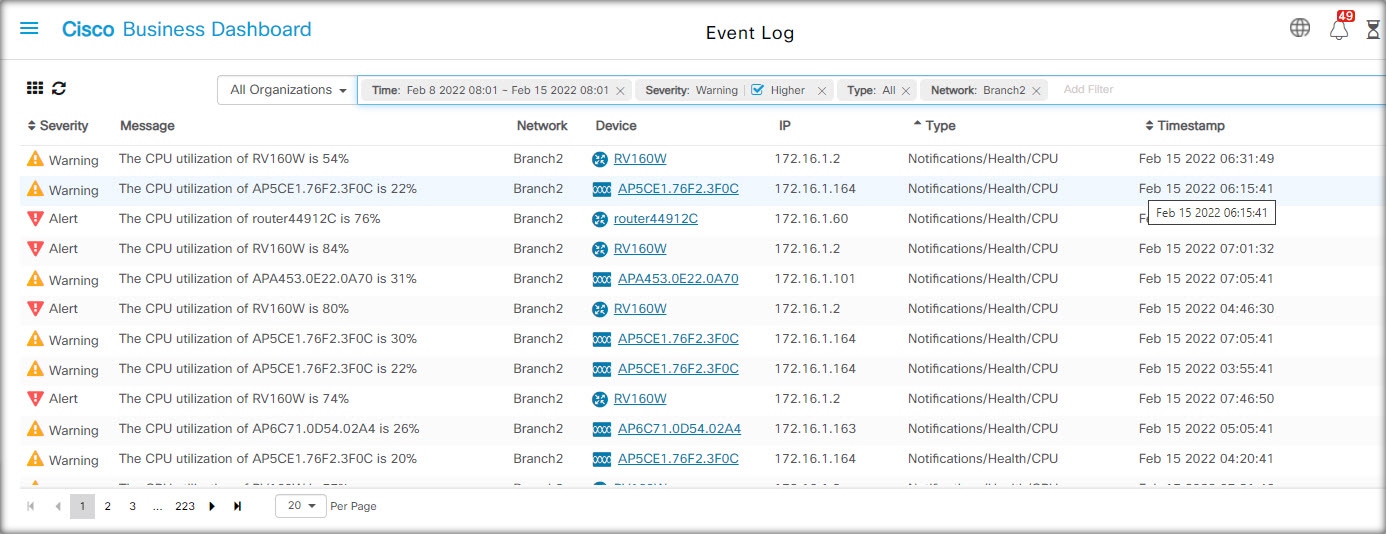
Task: Go to page 3
Action: pyautogui.click(x=132, y=506)
